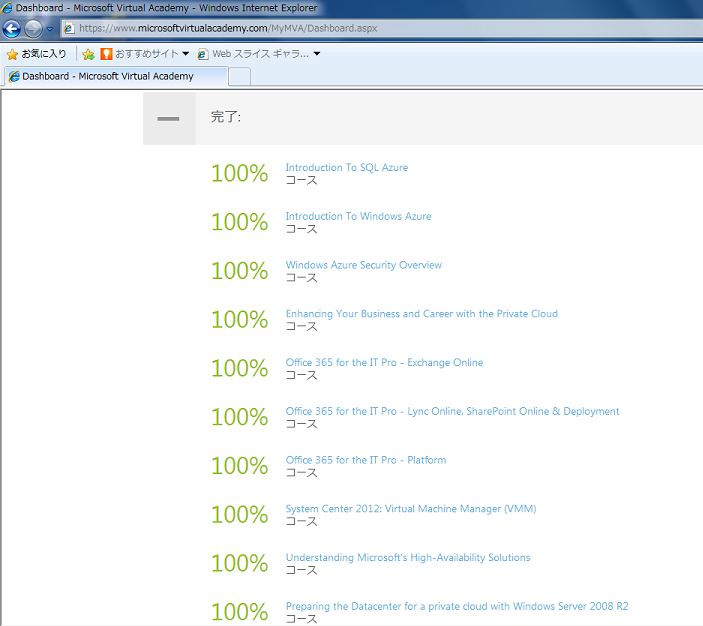Expand the Web スライス ギャラリー dropdown
This screenshot has height=626, width=703.
[259, 54]
